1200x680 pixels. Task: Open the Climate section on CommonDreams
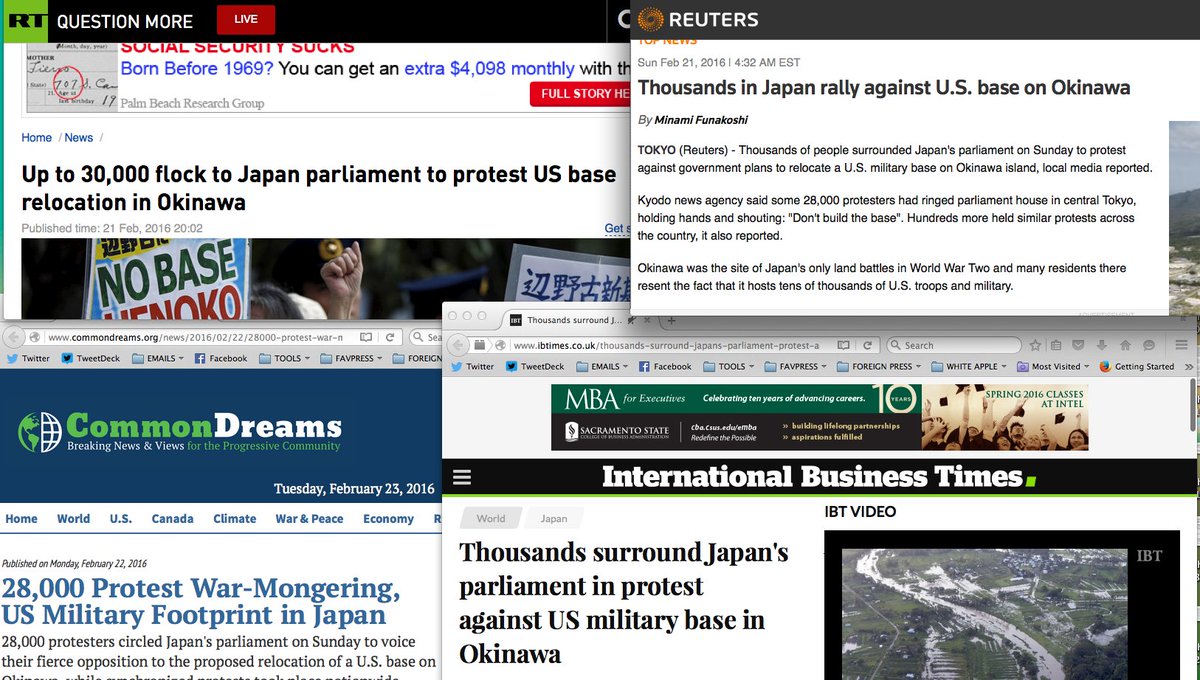235,519
